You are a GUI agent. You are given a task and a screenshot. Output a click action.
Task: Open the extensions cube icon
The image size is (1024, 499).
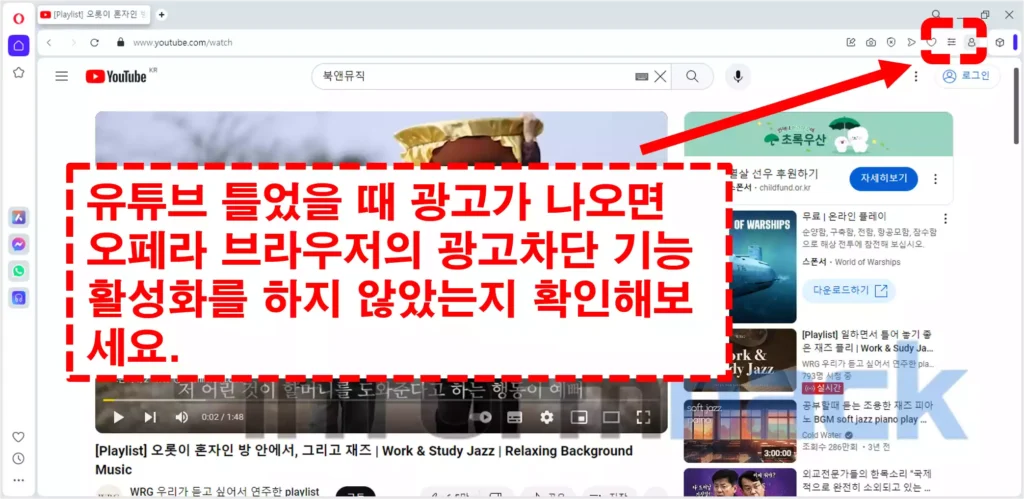[x=999, y=42]
